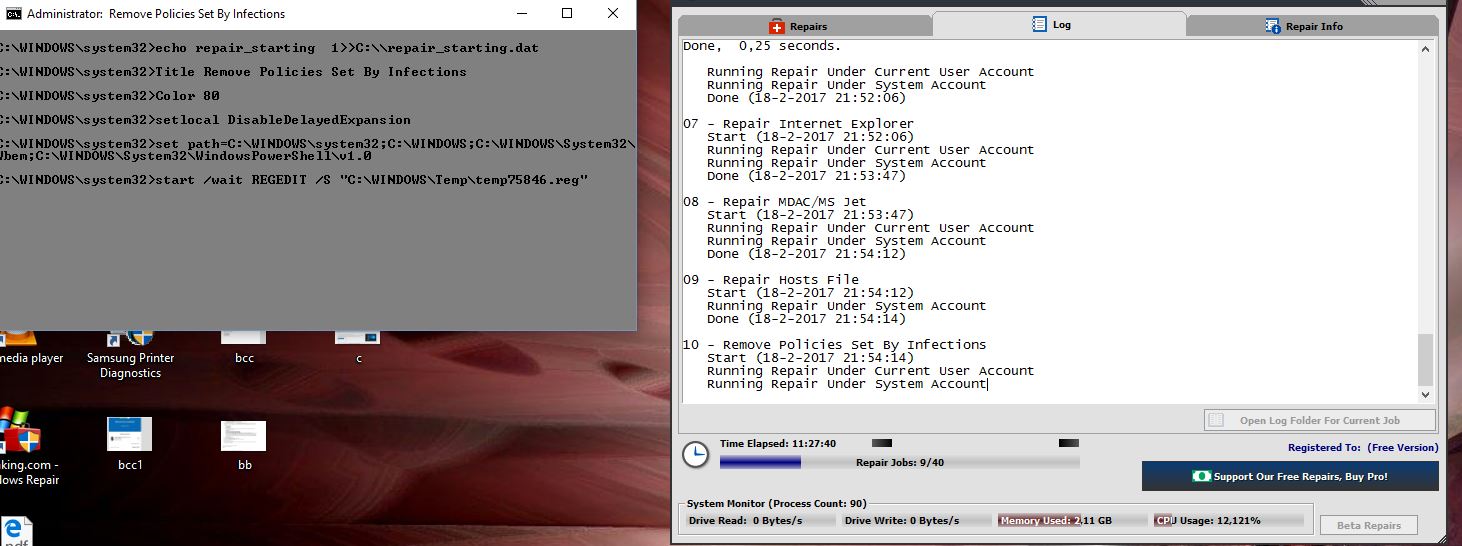
Task: Click the CPU Usage meter
Action: point(1229,520)
